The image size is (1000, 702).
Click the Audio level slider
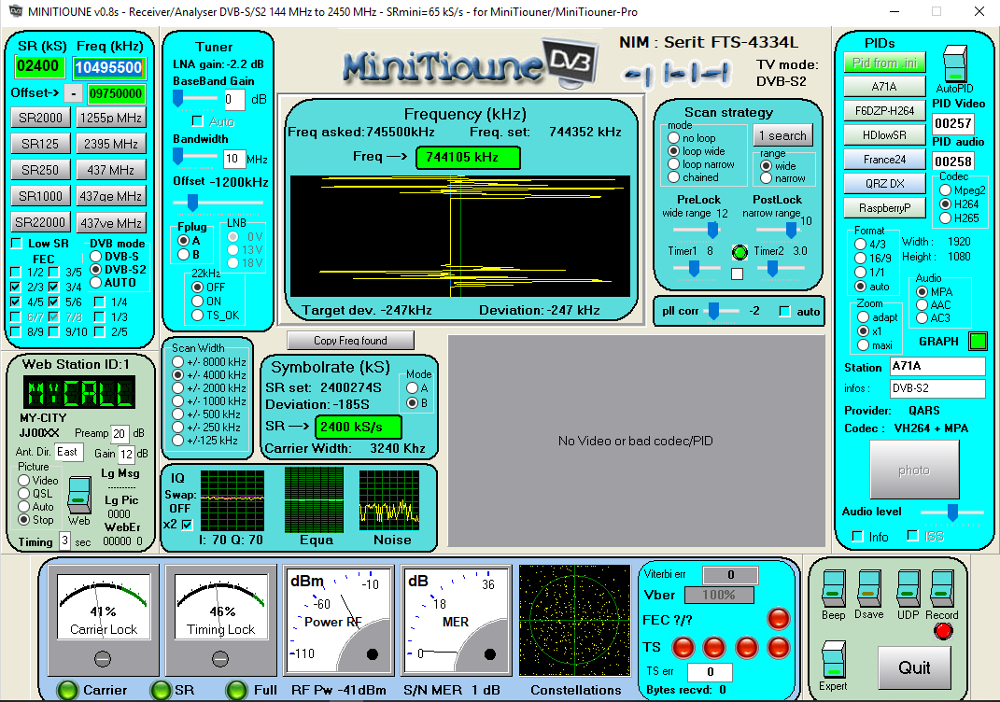952,512
